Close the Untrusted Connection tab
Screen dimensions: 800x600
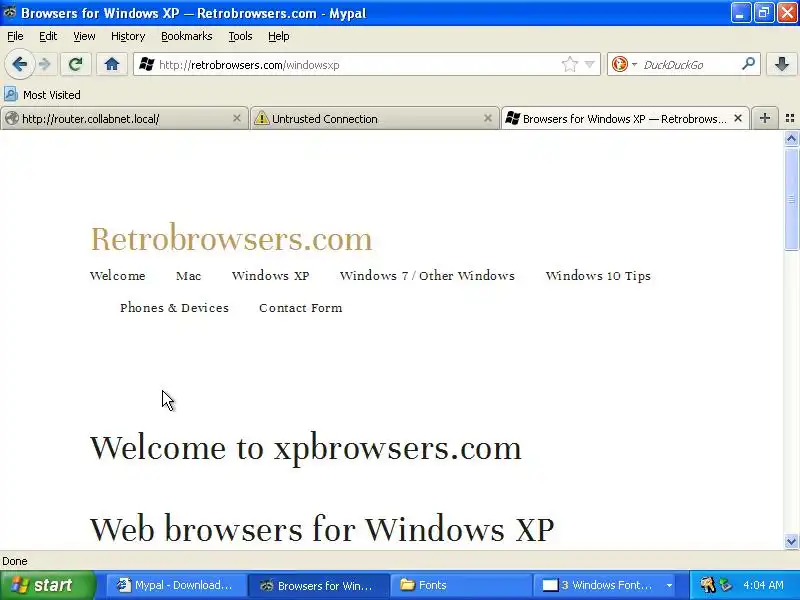(x=487, y=118)
